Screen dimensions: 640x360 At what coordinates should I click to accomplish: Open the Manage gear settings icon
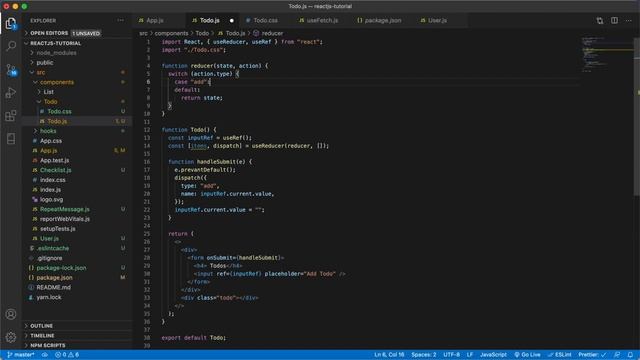coord(11,337)
